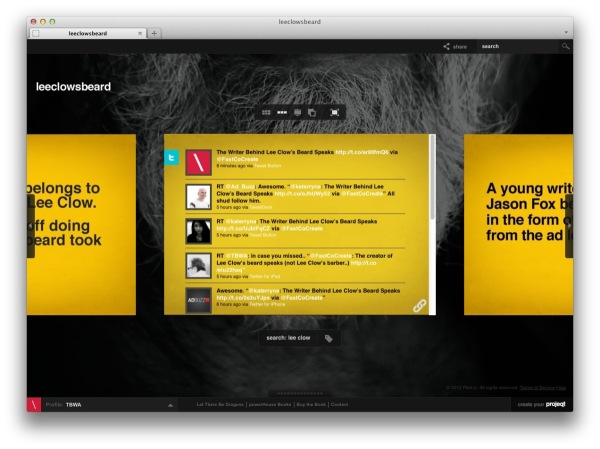
Task: Select the right card about Jason Fox
Action: coord(518,225)
